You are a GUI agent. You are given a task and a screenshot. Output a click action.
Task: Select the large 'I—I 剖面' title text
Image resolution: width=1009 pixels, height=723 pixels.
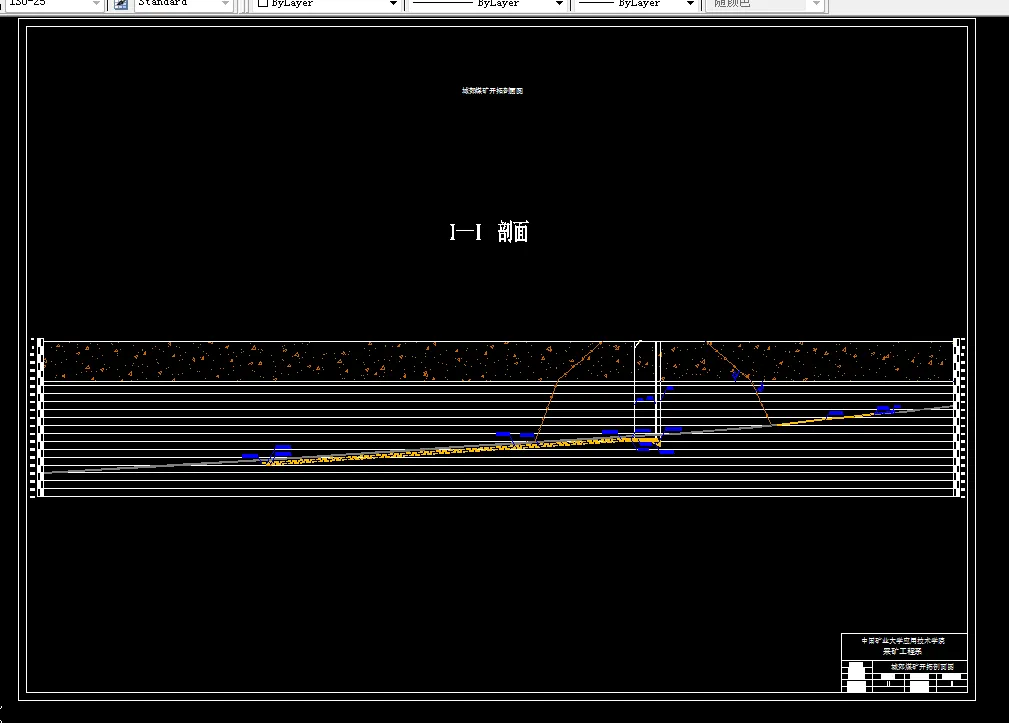pos(489,232)
